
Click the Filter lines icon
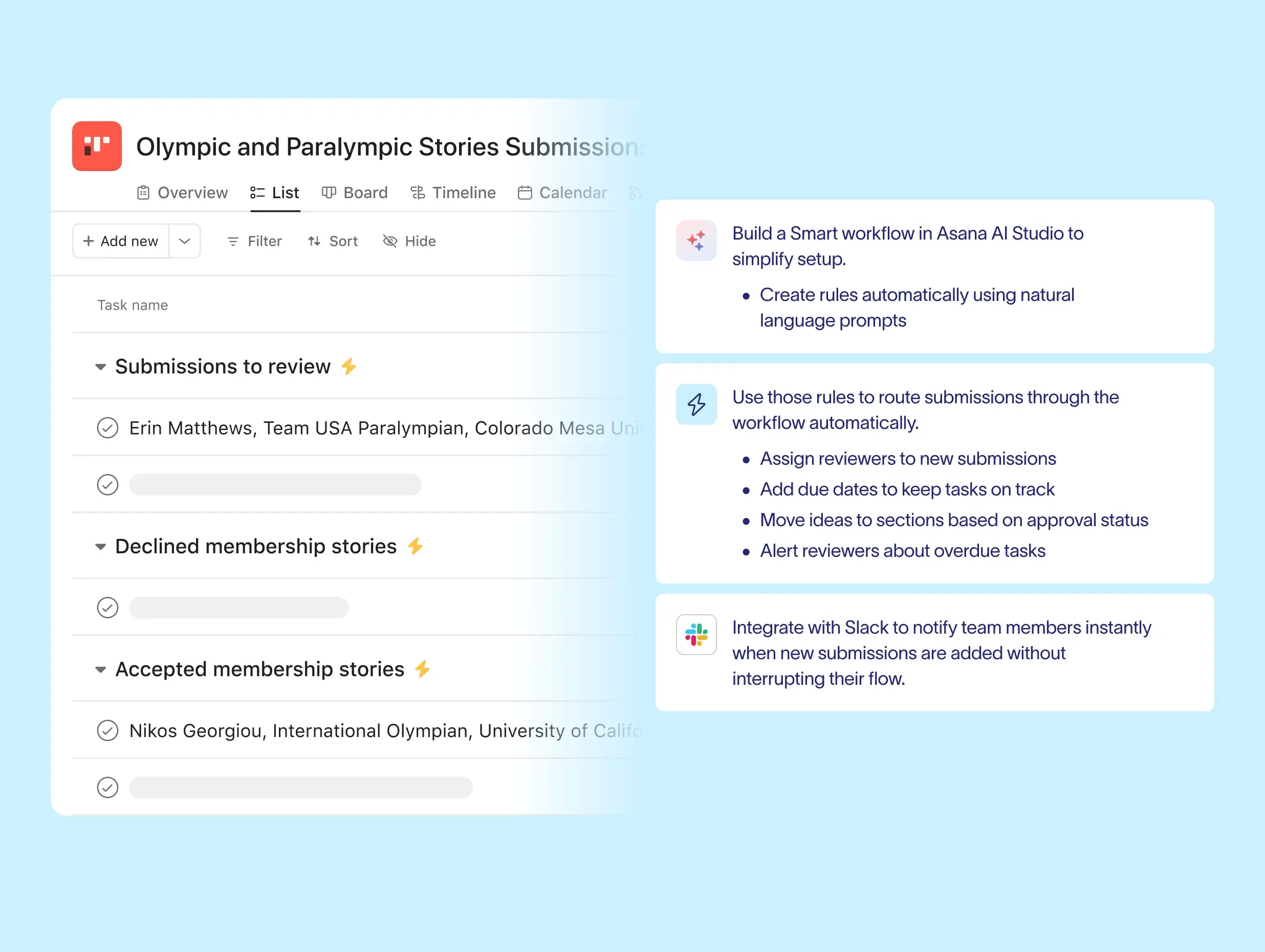click(233, 242)
